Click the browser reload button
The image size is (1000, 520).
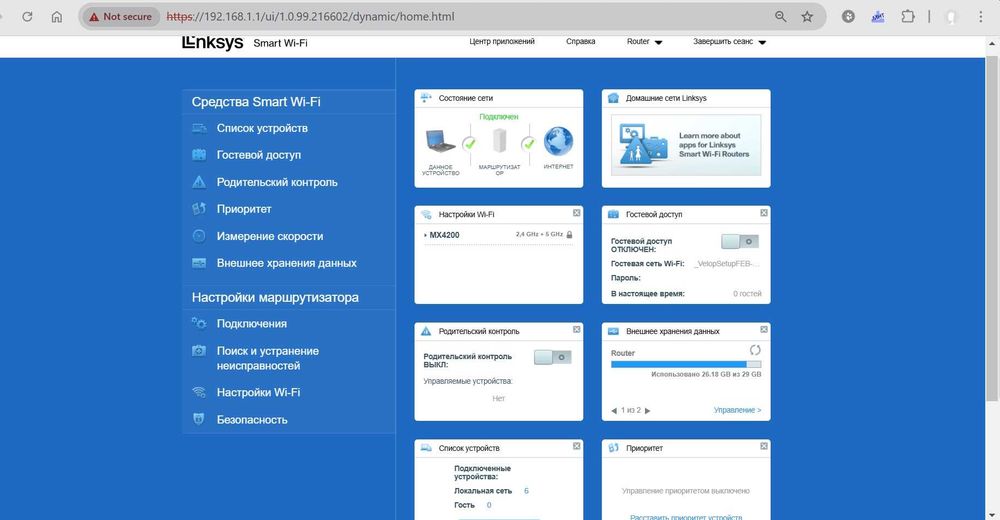pyautogui.click(x=27, y=17)
